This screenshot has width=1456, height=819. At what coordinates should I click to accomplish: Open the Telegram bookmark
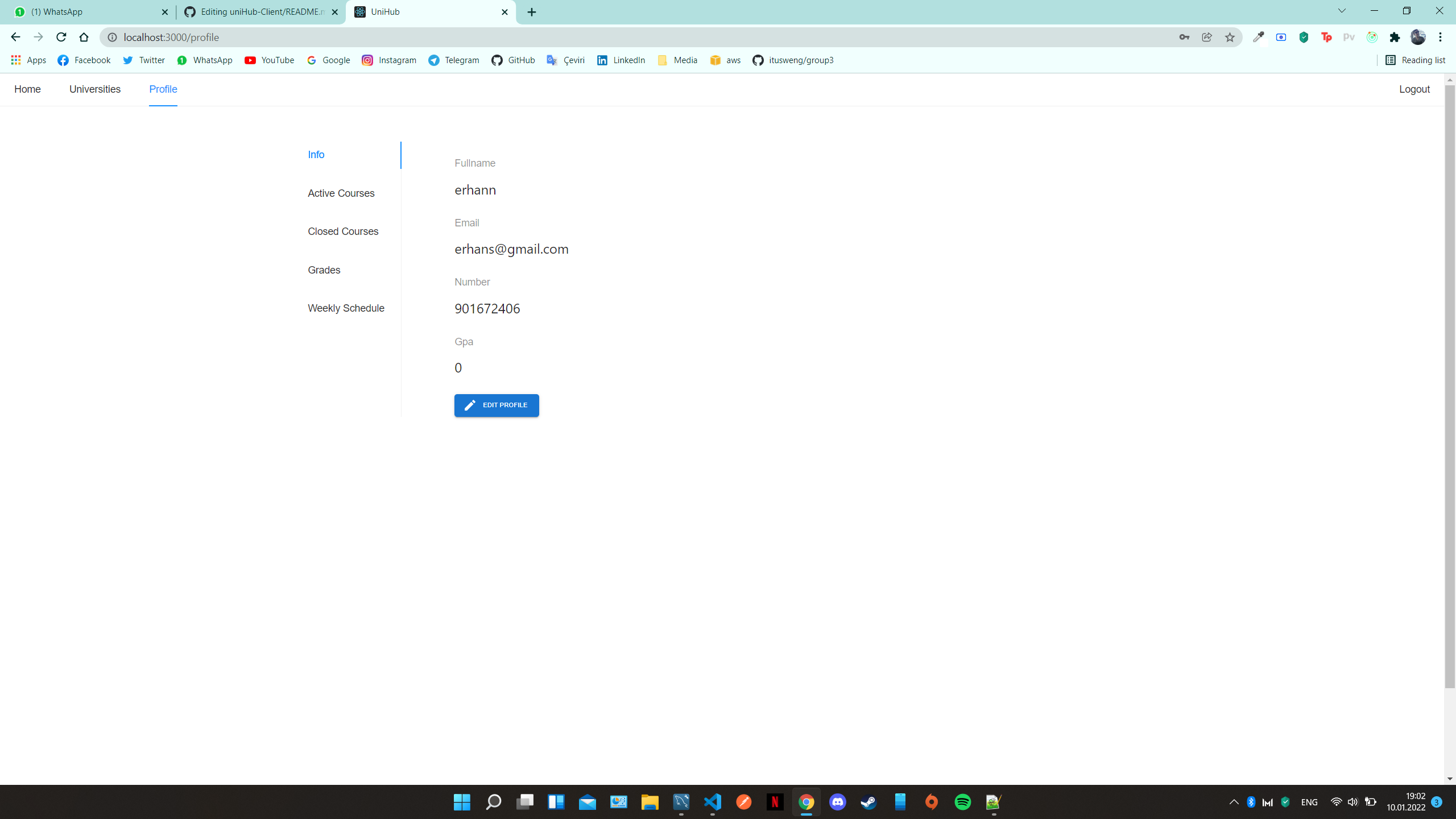pyautogui.click(x=453, y=60)
